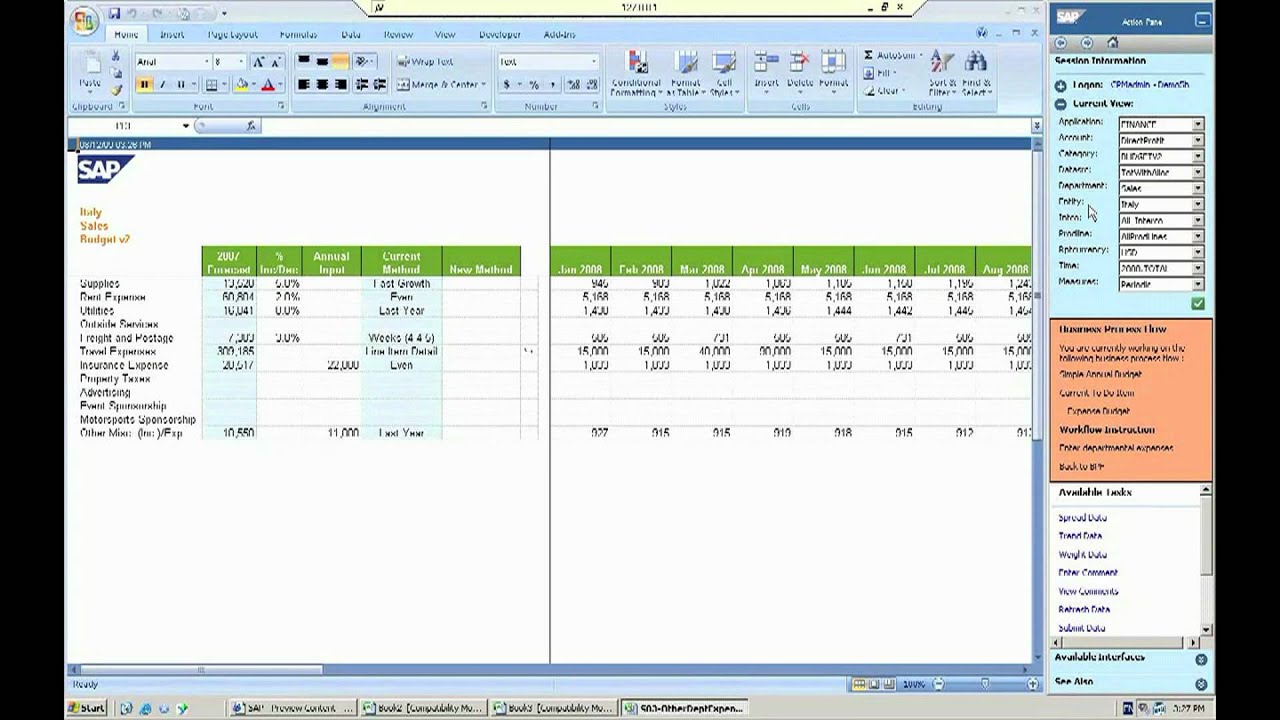Click the horizontal sheet scrollbar
Viewport: 1280px width, 720px height.
pyautogui.click(x=200, y=670)
